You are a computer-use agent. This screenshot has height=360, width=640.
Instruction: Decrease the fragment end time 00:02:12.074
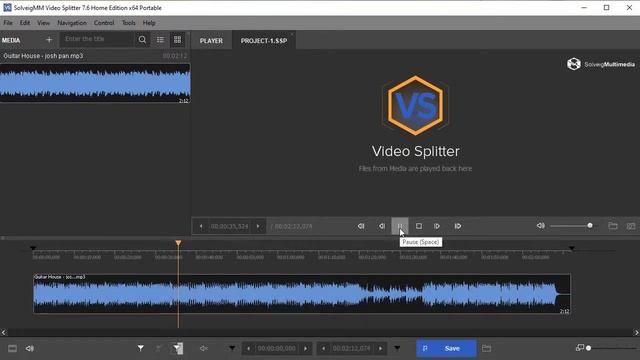[x=323, y=348]
